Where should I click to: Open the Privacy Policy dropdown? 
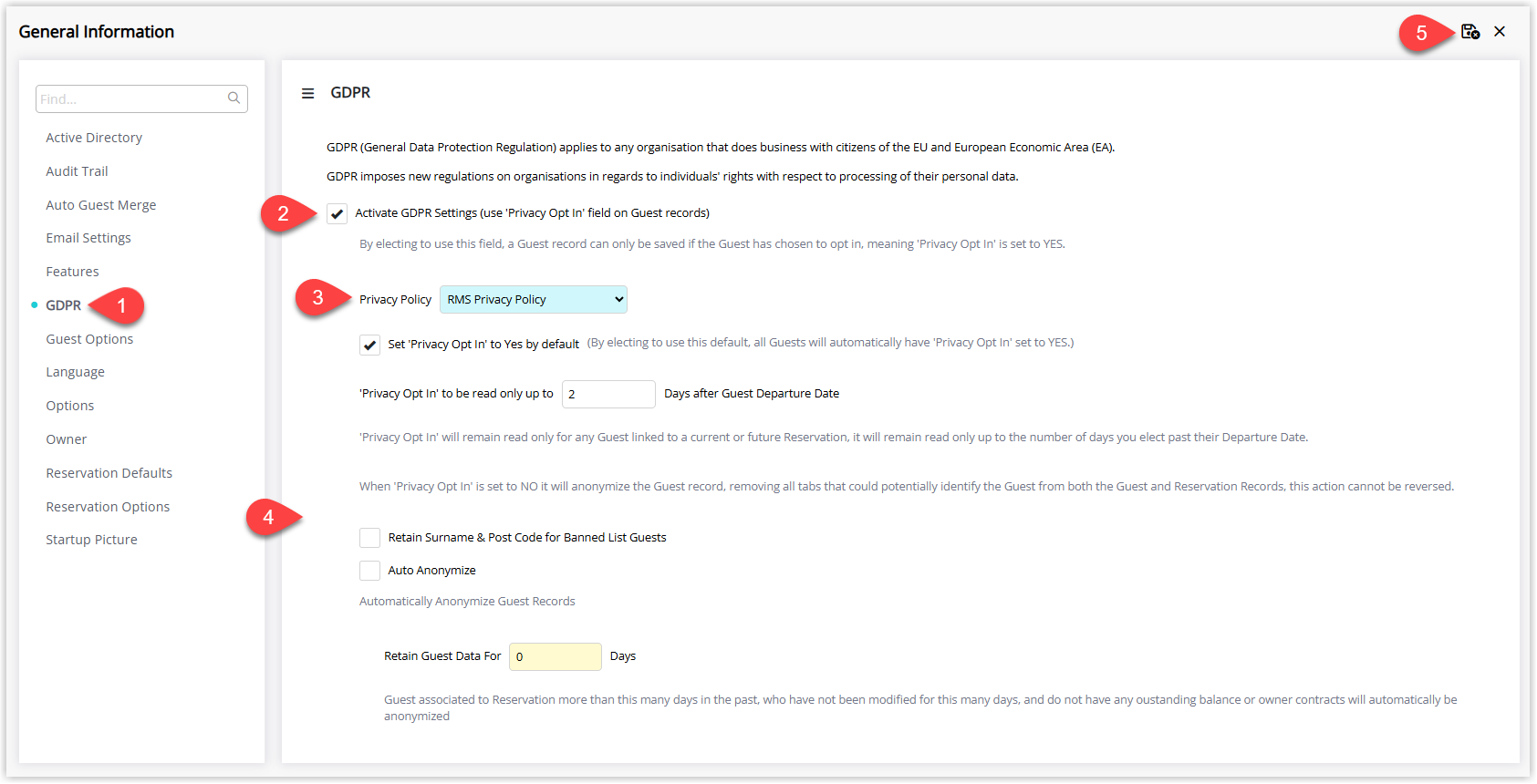(534, 300)
